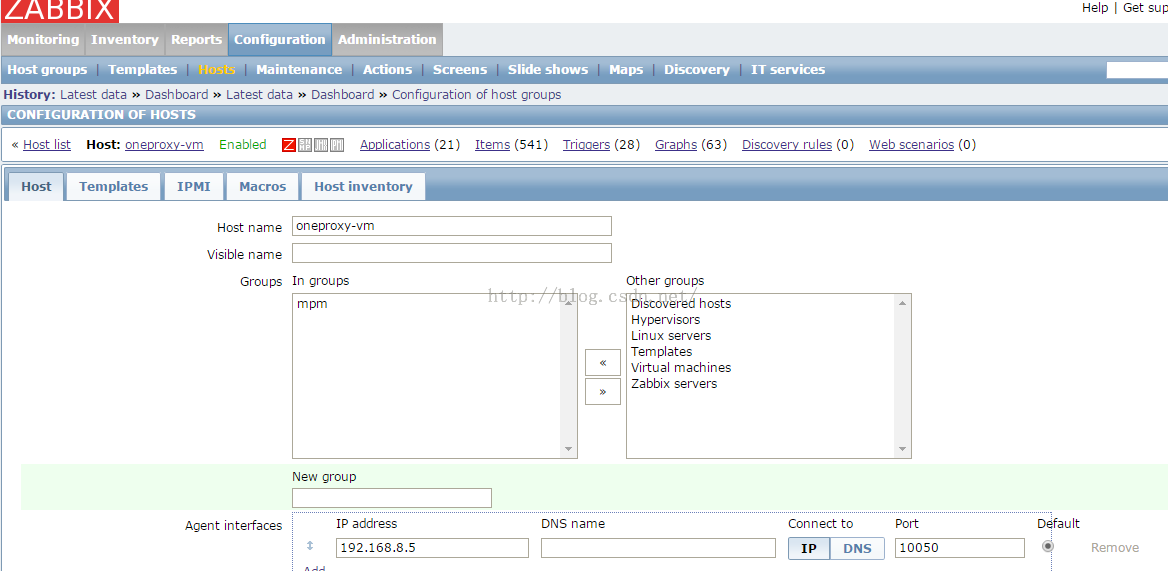The width and height of the screenshot is (1168, 571).
Task: Go to Slide shows submenu
Action: point(548,69)
